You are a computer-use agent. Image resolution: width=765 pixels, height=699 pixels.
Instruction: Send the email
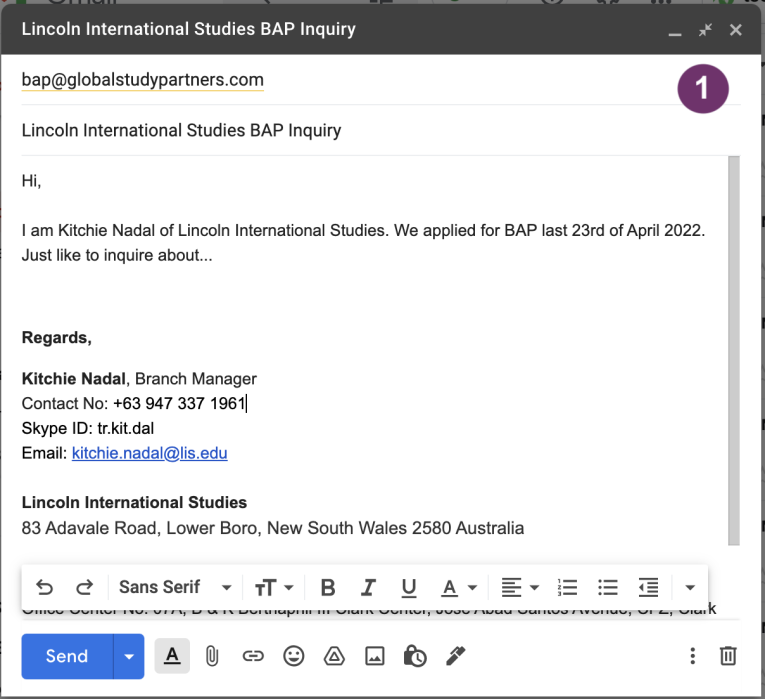point(67,656)
